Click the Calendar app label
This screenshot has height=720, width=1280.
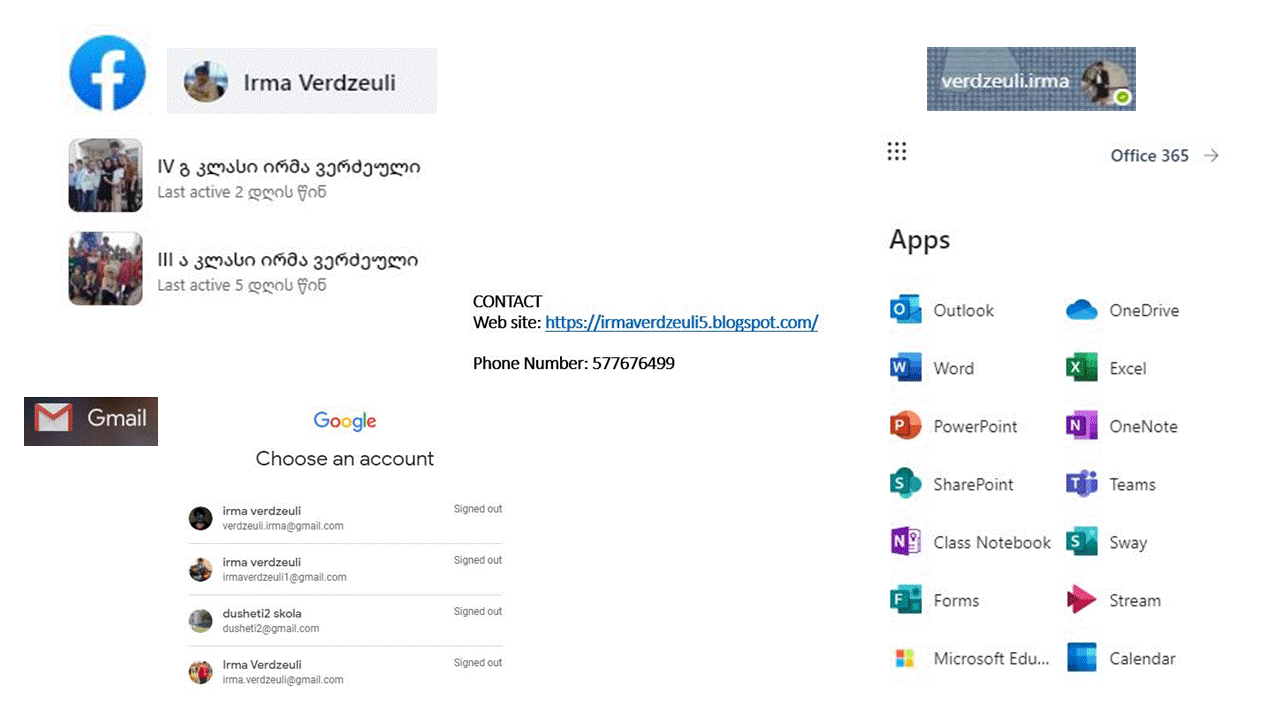pyautogui.click(x=1143, y=659)
